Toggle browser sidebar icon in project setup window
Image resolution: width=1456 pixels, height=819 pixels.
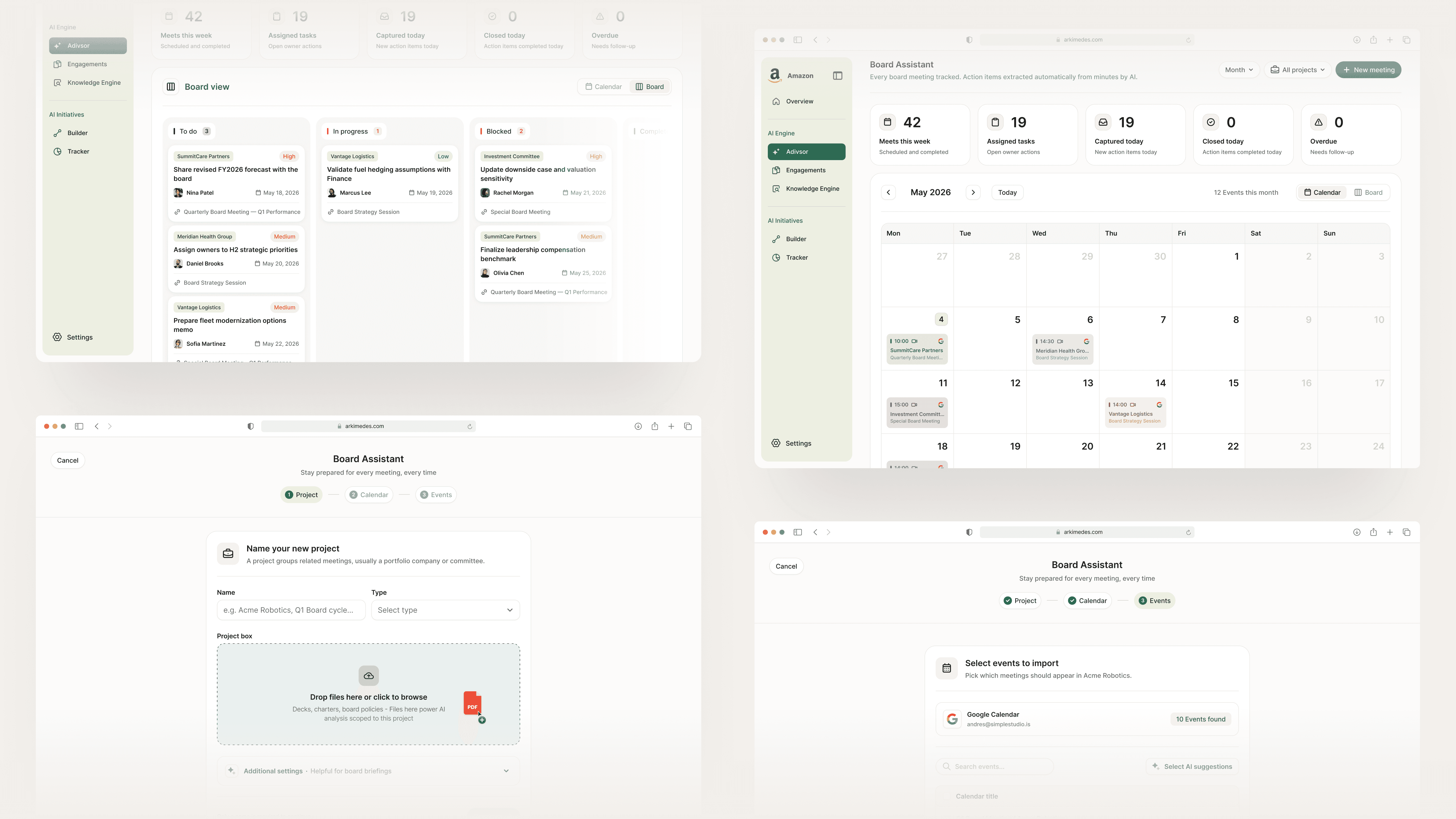[x=79, y=426]
